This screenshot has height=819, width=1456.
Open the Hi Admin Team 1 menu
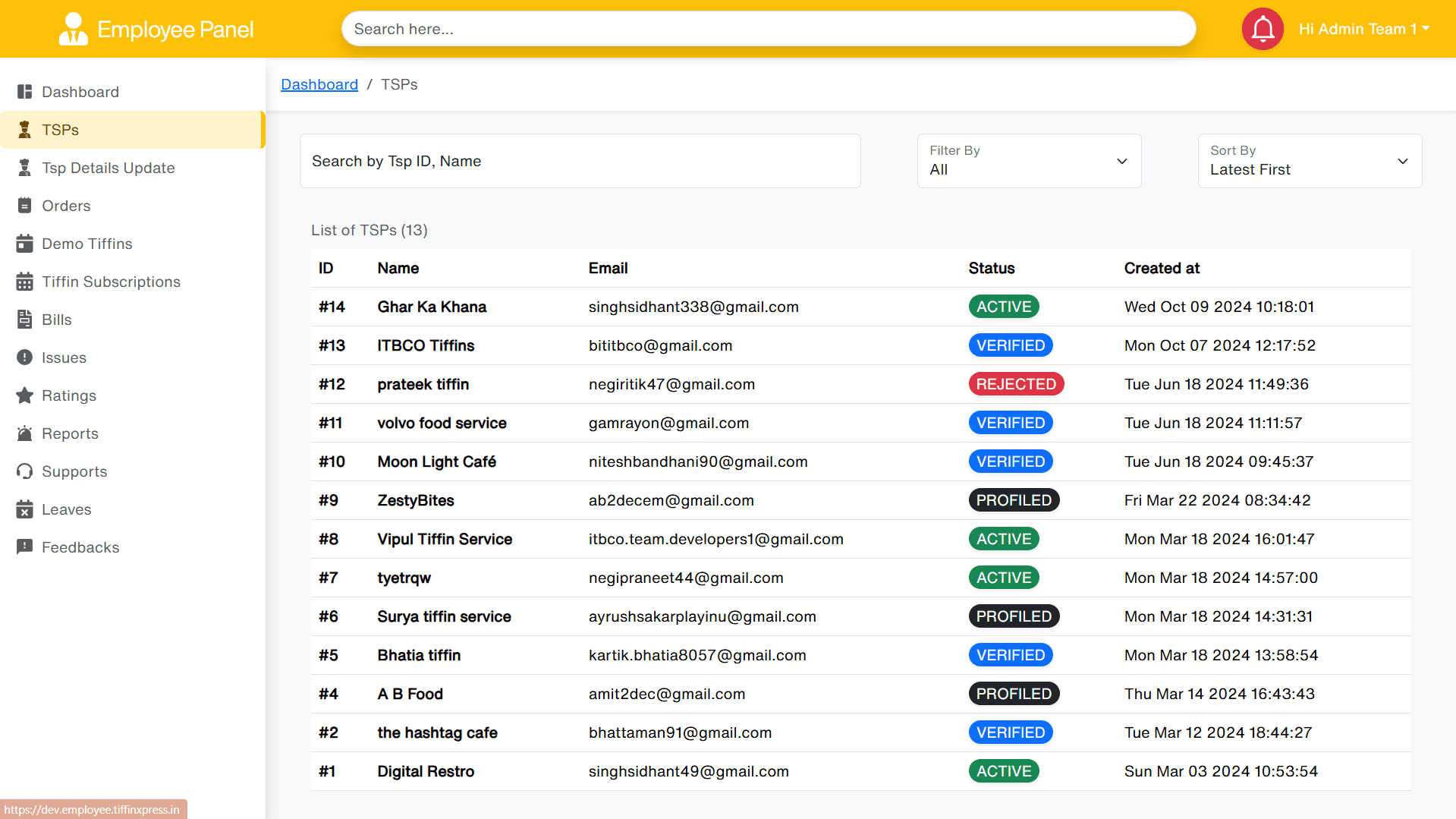pyautogui.click(x=1363, y=29)
